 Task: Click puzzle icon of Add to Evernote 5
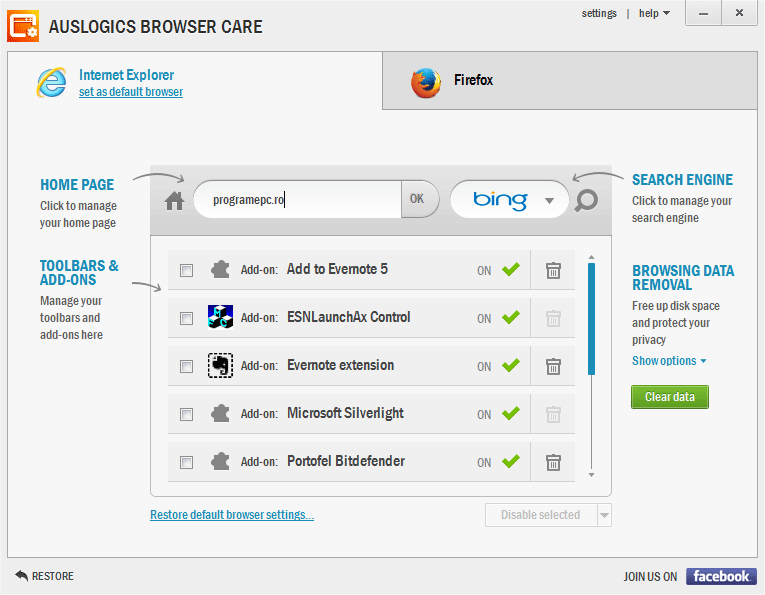pyautogui.click(x=220, y=269)
